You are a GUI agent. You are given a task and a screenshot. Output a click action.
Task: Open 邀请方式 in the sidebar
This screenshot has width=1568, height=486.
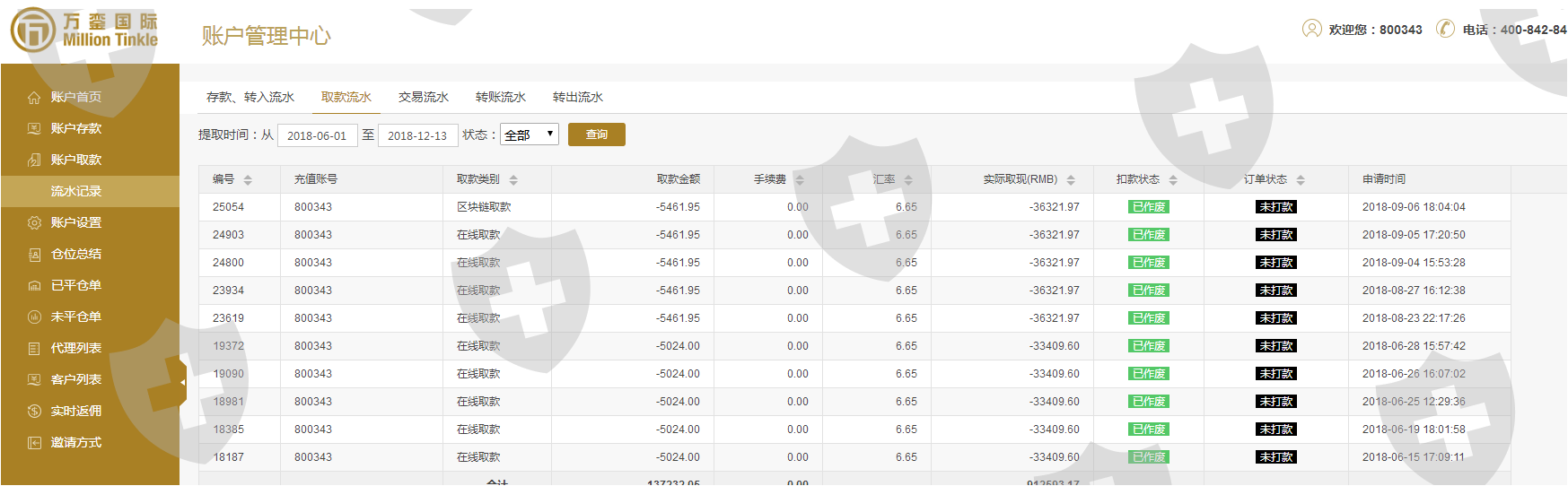(76, 443)
